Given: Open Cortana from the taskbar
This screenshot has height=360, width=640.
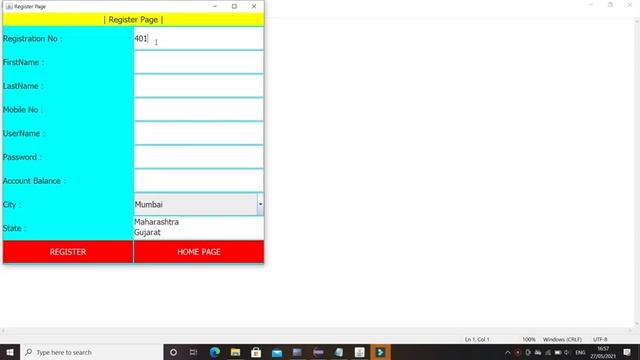Looking at the screenshot, I should pyautogui.click(x=173, y=352).
